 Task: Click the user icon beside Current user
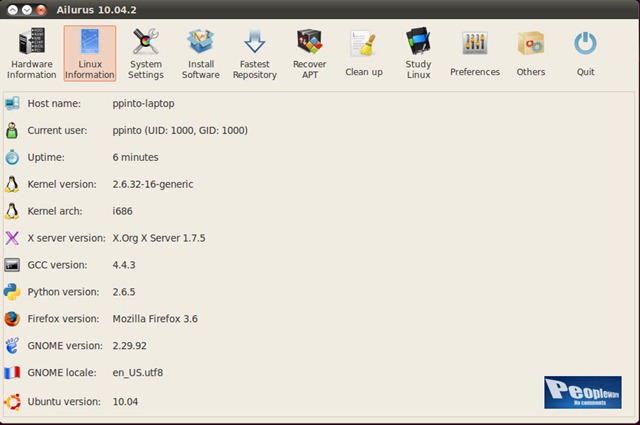click(12, 131)
